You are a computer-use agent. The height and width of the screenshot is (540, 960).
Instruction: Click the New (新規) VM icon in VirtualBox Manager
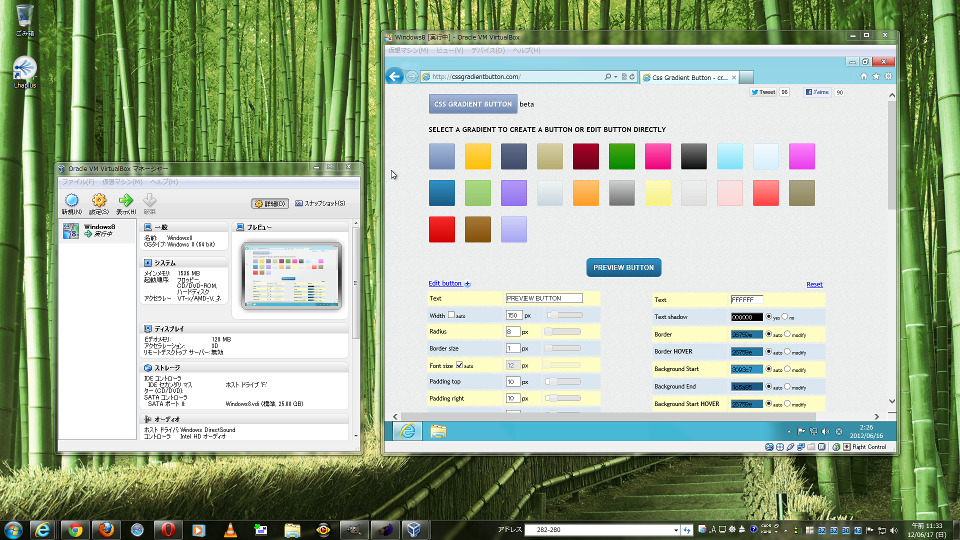tap(72, 204)
